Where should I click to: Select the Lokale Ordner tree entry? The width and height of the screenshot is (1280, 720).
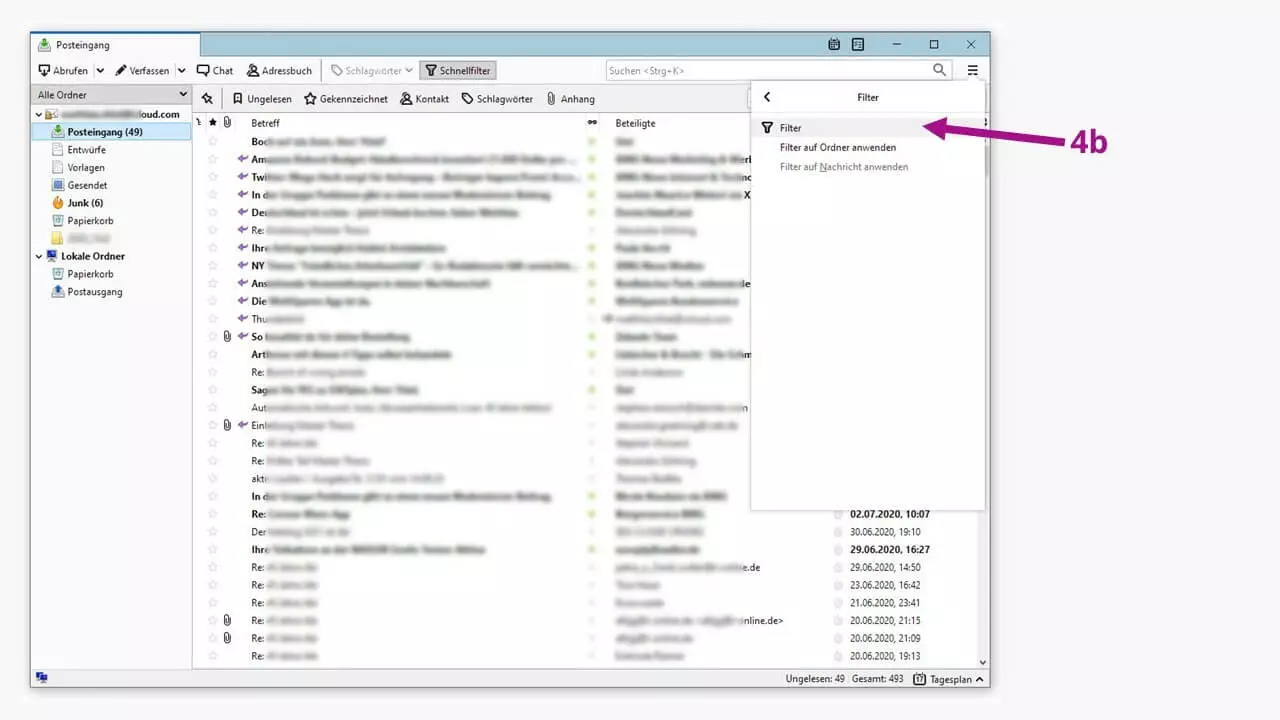coord(92,256)
